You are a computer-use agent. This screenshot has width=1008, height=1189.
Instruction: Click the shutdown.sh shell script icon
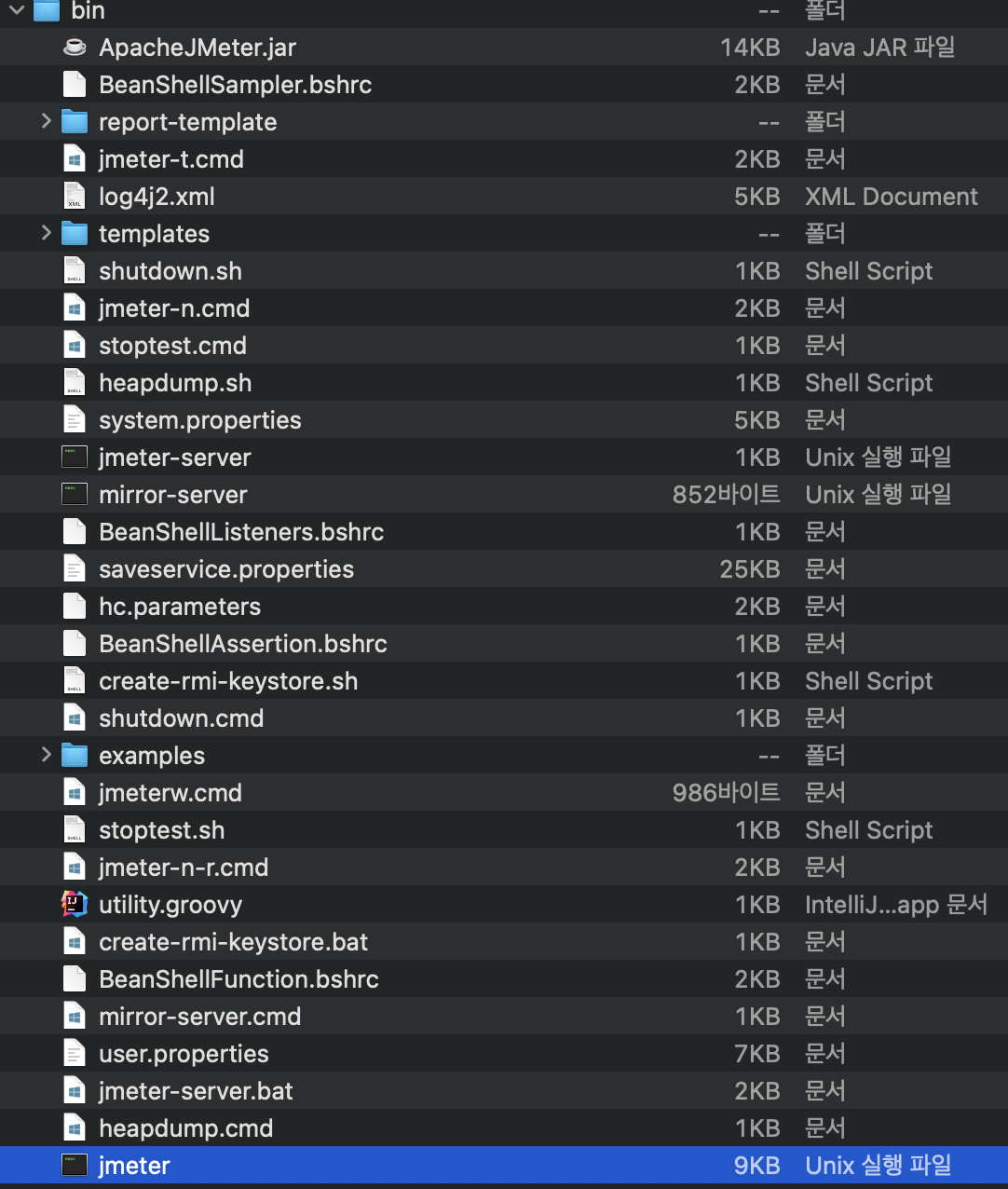click(x=75, y=271)
